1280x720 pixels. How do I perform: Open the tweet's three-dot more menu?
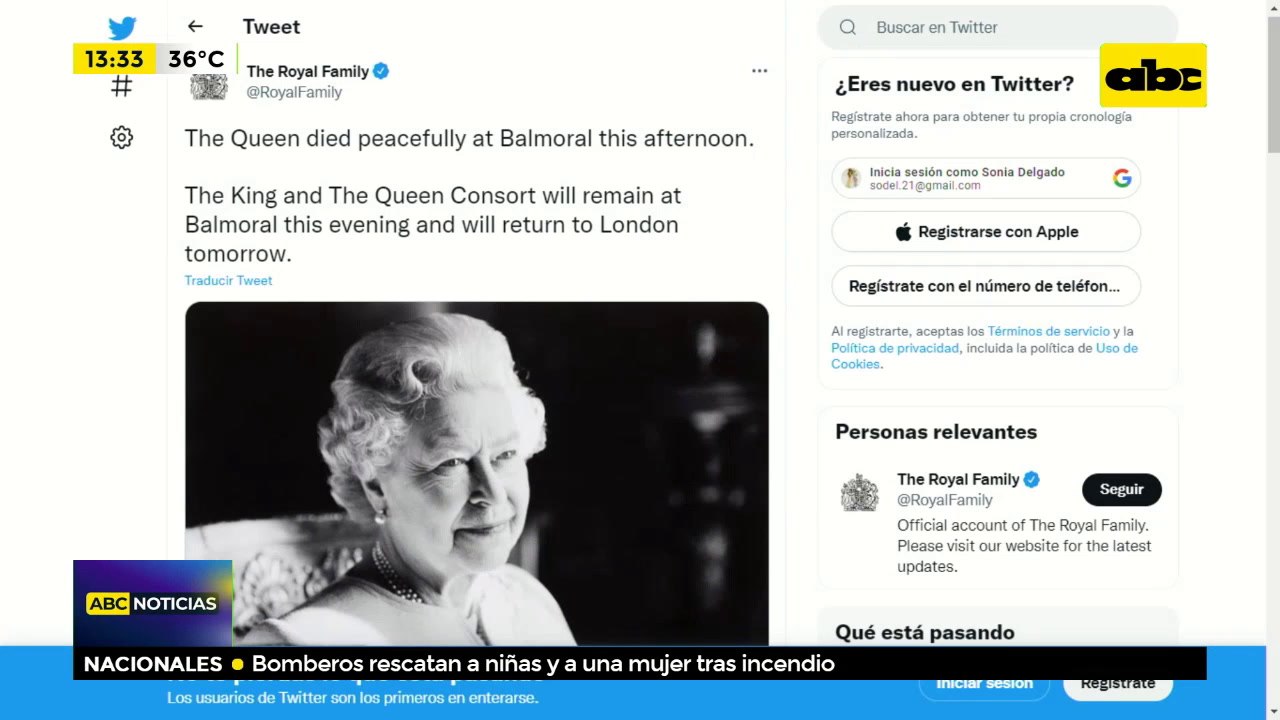760,71
